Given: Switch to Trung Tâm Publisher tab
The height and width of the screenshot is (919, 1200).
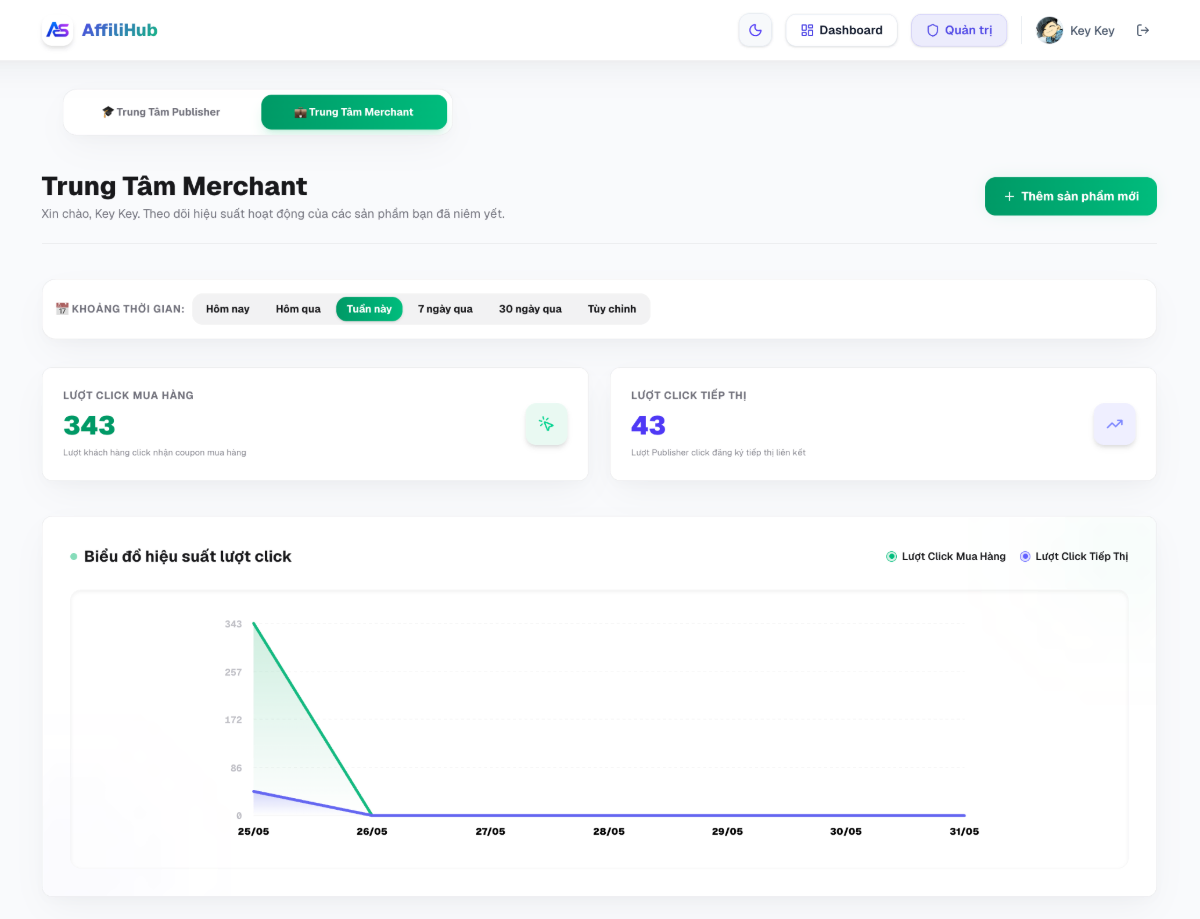Looking at the screenshot, I should pyautogui.click(x=161, y=112).
